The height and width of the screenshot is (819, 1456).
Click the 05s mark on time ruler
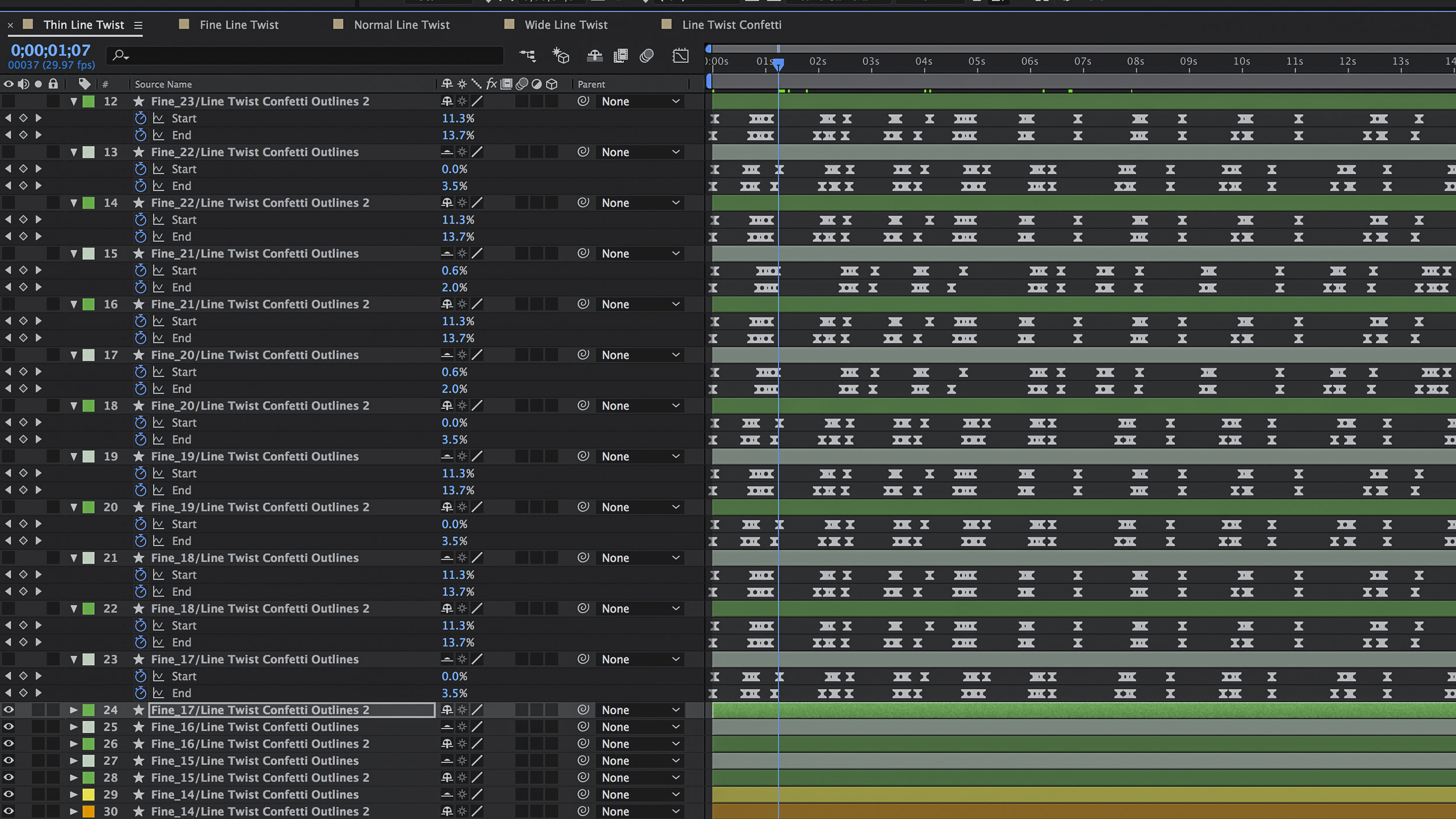coord(977,61)
